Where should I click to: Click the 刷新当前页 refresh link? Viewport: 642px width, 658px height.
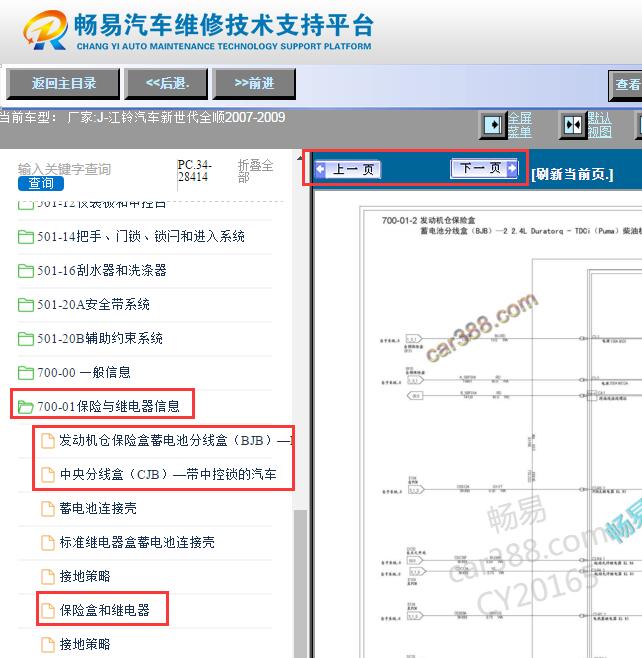(572, 174)
